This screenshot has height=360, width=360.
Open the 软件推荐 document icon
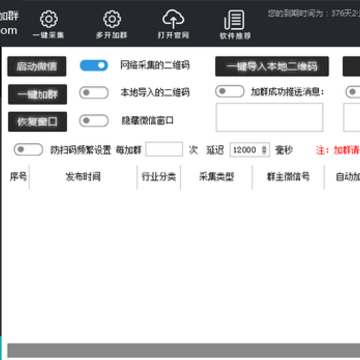click(234, 20)
